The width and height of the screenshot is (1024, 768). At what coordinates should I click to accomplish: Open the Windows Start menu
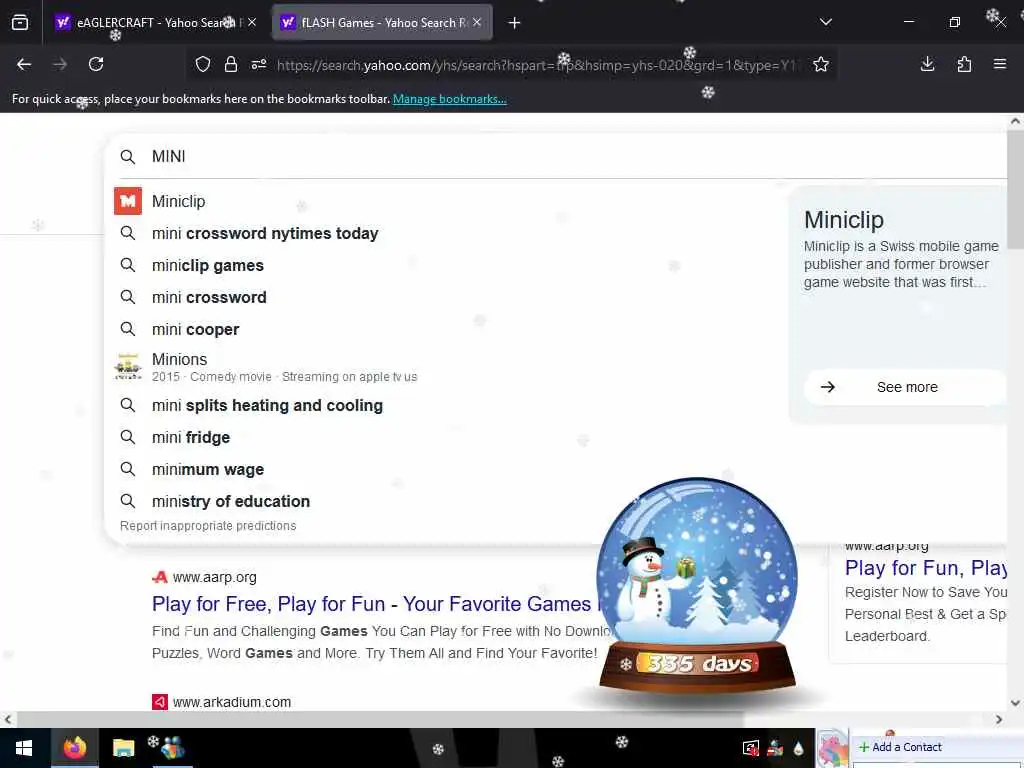click(24, 748)
